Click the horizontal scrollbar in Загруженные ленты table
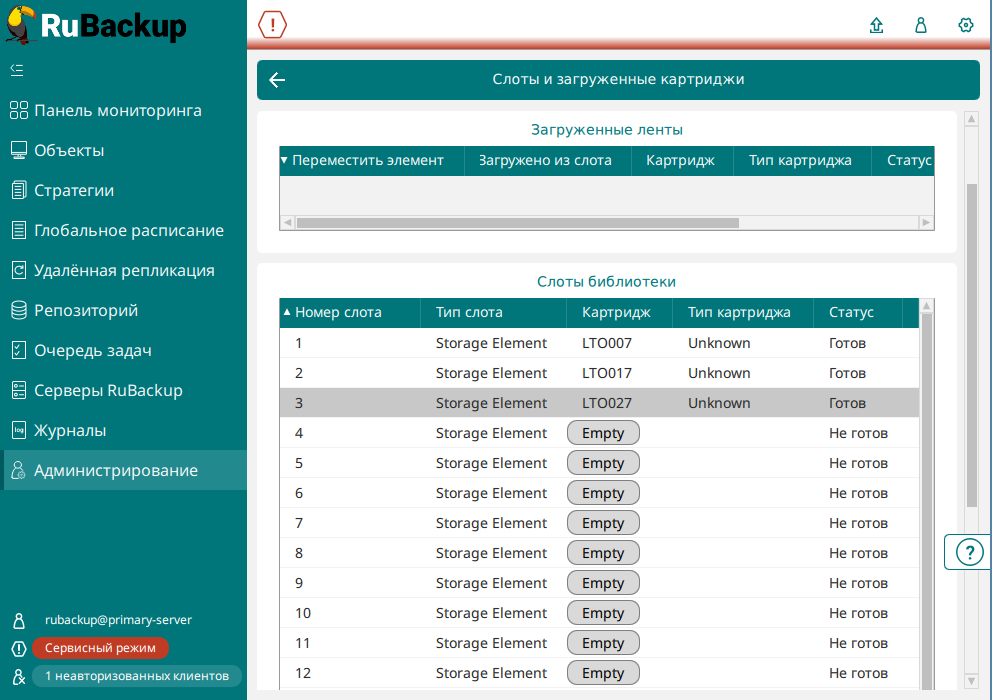 coord(517,223)
